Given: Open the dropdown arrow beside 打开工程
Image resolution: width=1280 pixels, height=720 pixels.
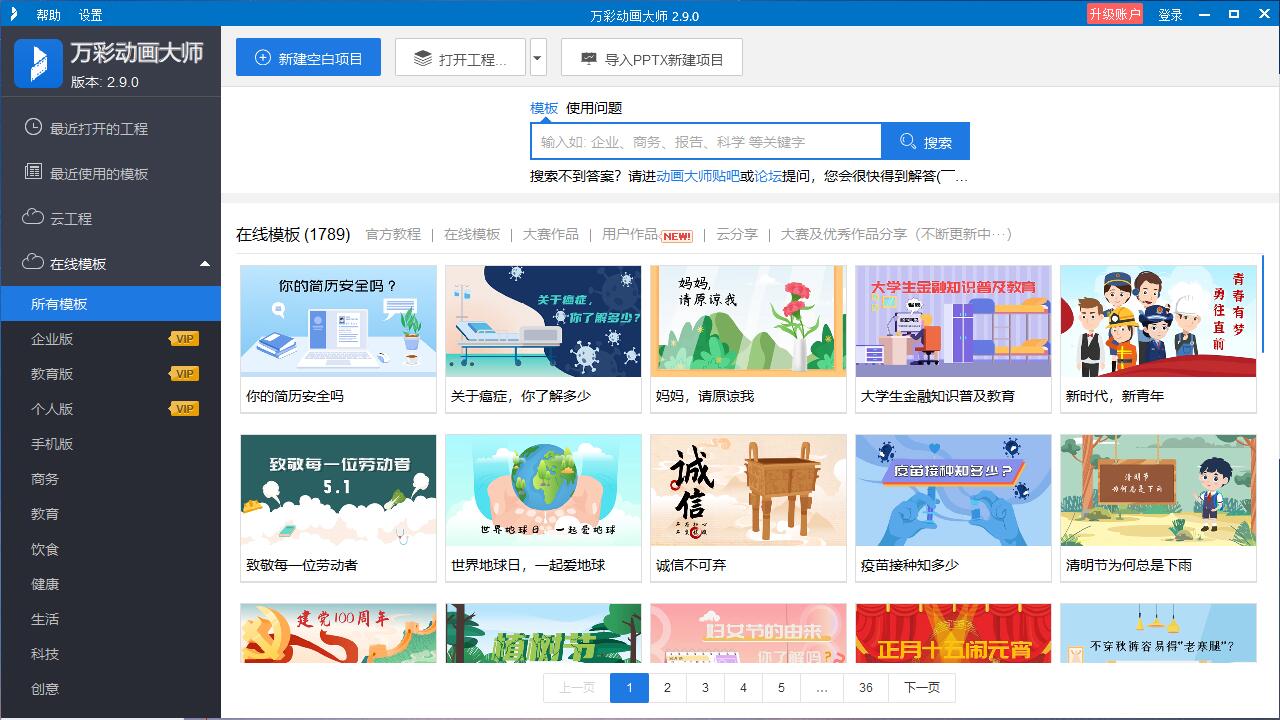Looking at the screenshot, I should coord(538,58).
